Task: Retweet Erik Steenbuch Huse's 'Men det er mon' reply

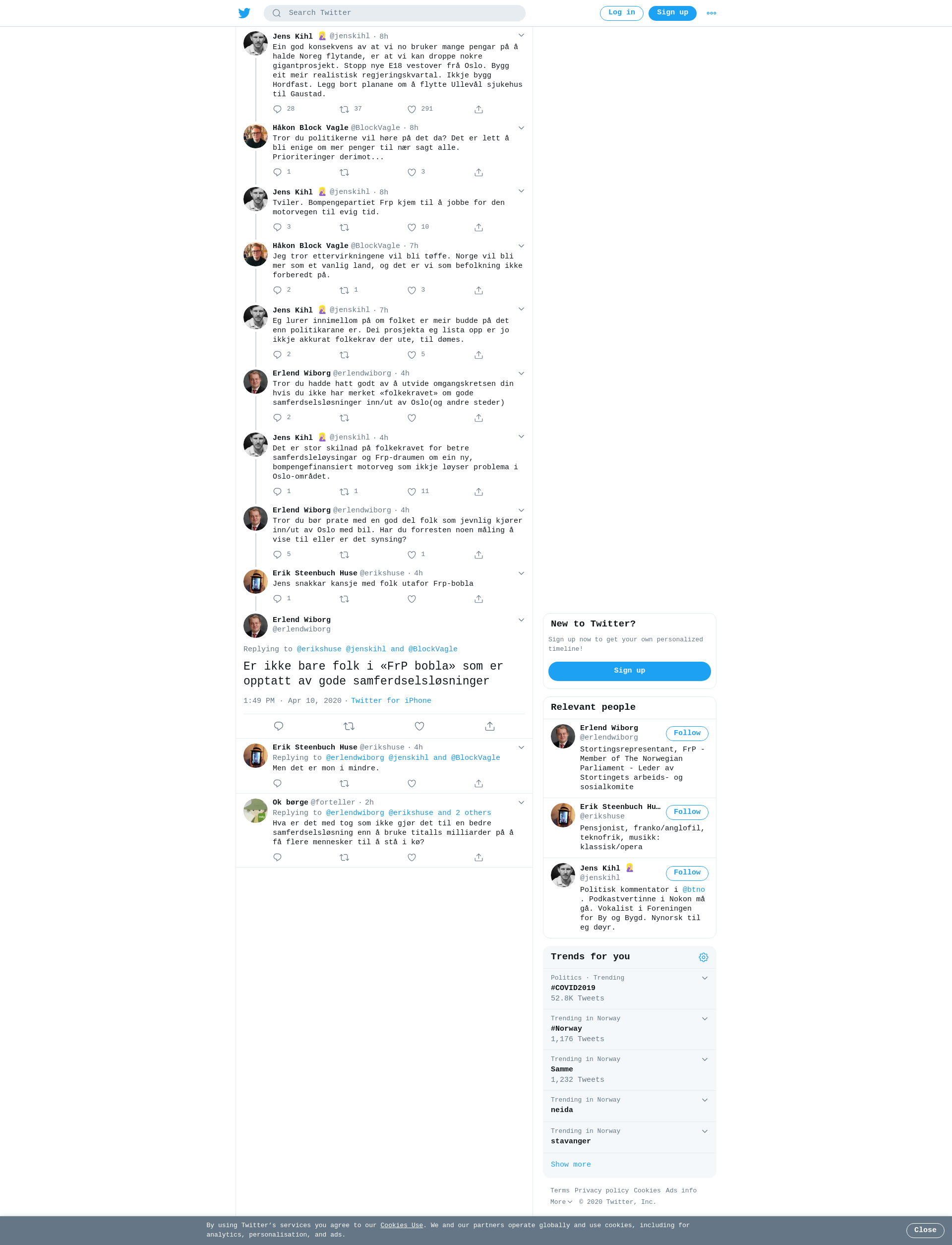Action: (344, 784)
